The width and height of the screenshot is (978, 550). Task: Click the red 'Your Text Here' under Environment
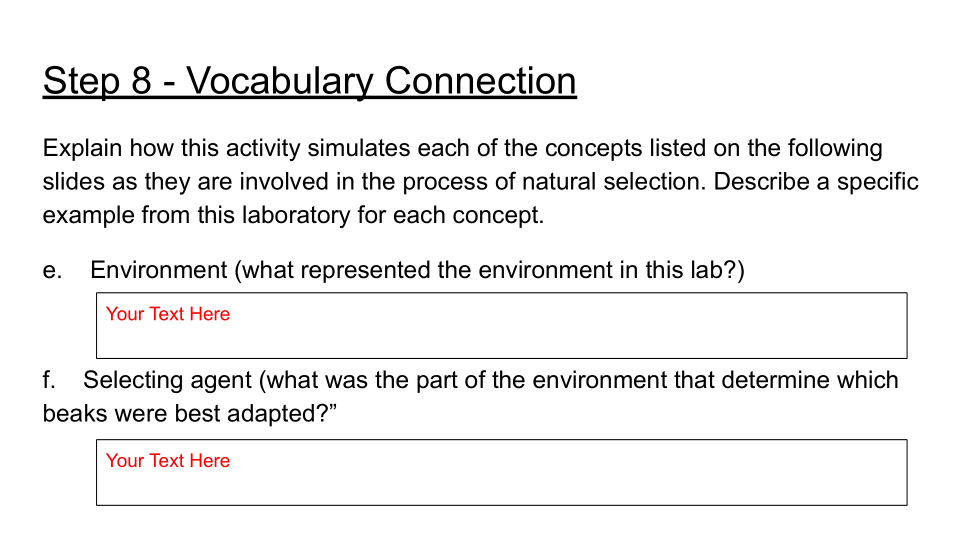(168, 314)
